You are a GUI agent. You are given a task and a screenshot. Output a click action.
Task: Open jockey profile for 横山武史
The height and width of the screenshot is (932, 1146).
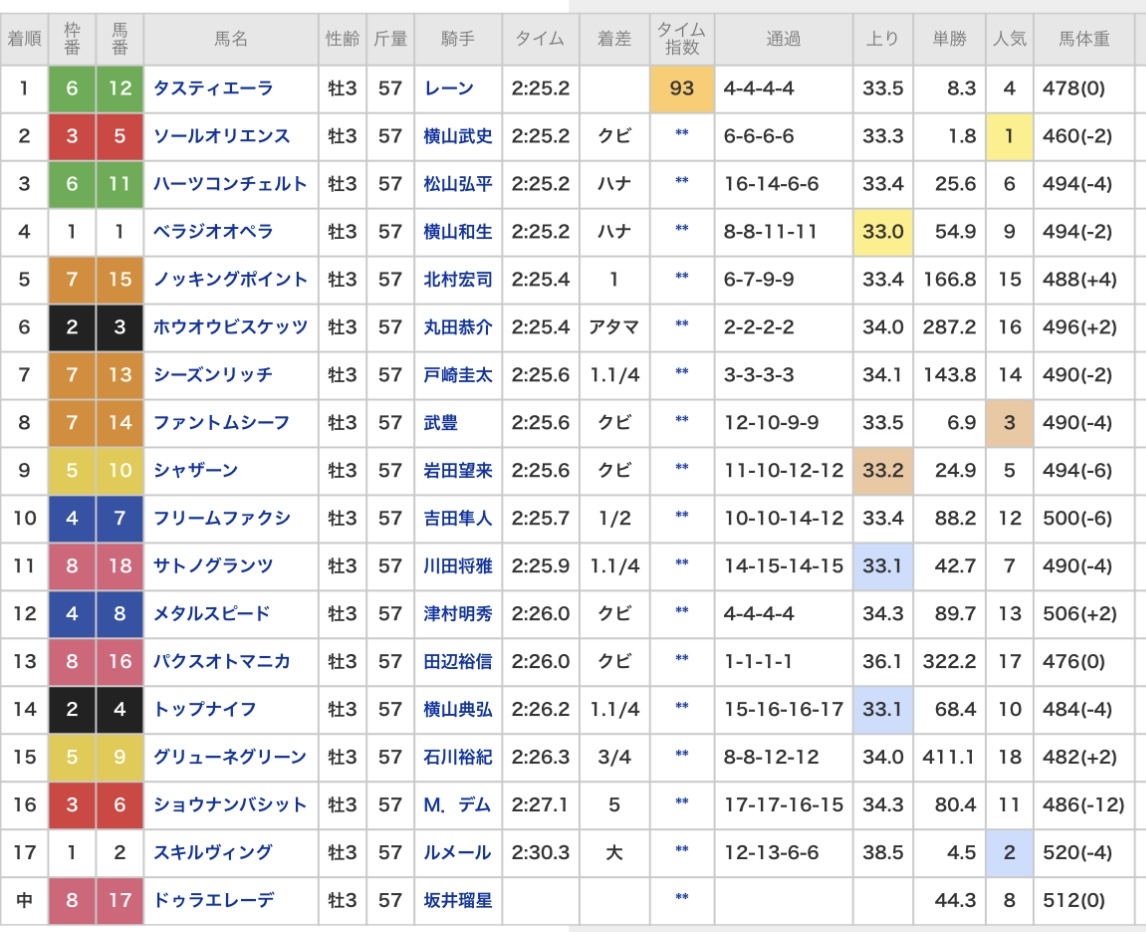pos(458,136)
